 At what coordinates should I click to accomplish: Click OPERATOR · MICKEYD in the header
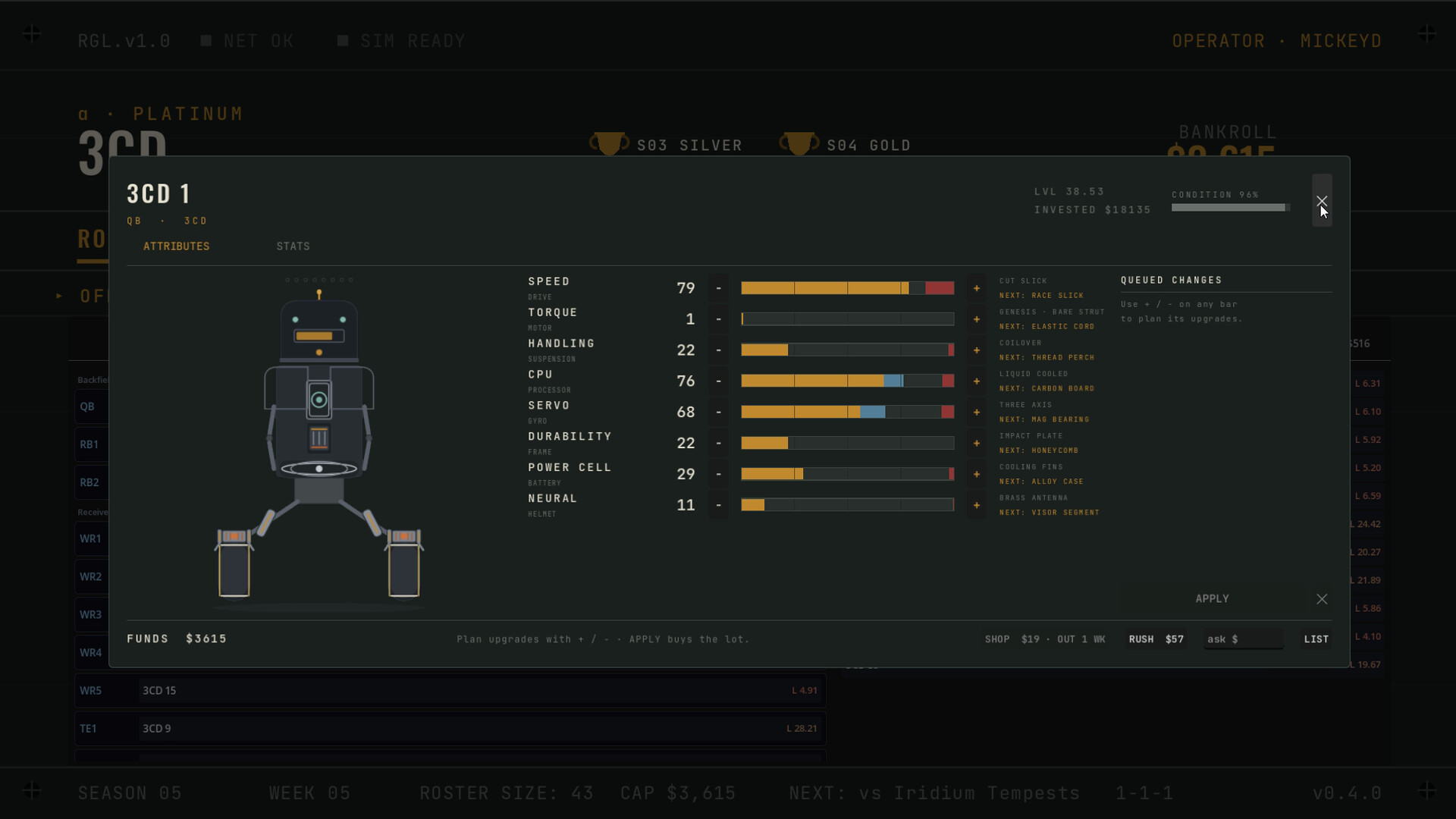pos(1277,41)
